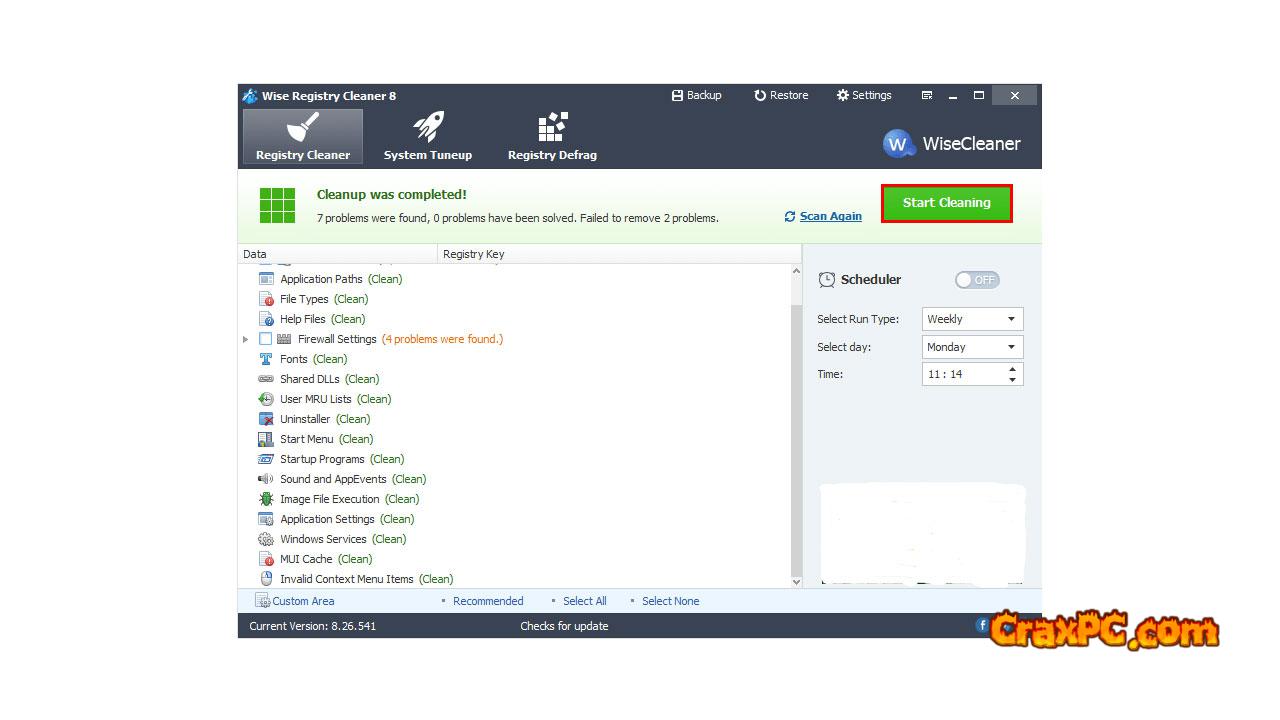Viewport: 1280px width, 720px height.
Task: Click the Help Files row icon
Action: pyautogui.click(x=266, y=319)
